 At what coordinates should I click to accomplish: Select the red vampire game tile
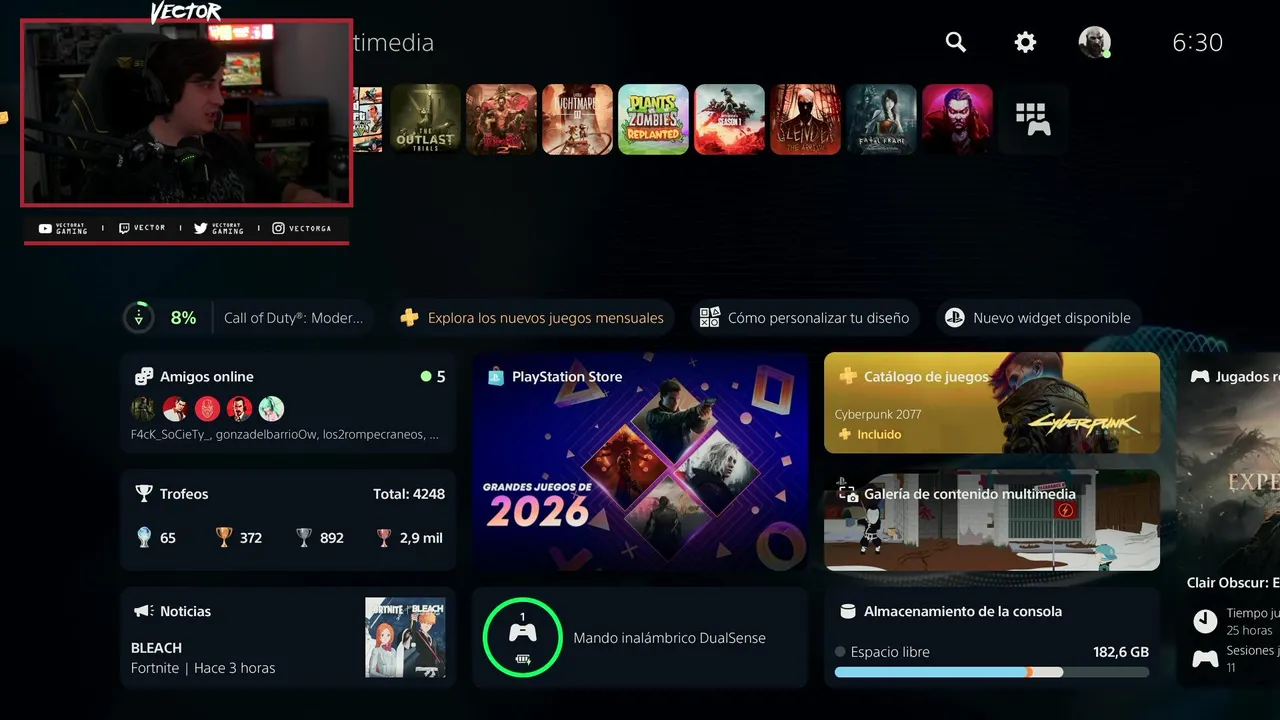pyautogui.click(x=957, y=119)
